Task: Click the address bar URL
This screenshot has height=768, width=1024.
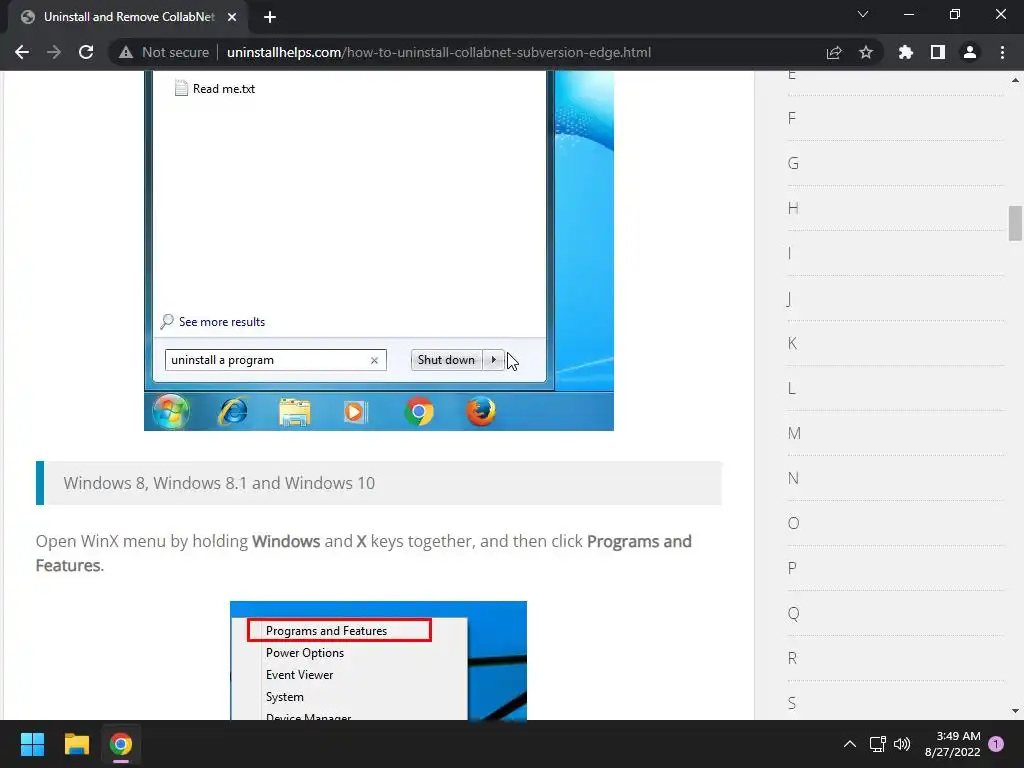Action: [439, 52]
